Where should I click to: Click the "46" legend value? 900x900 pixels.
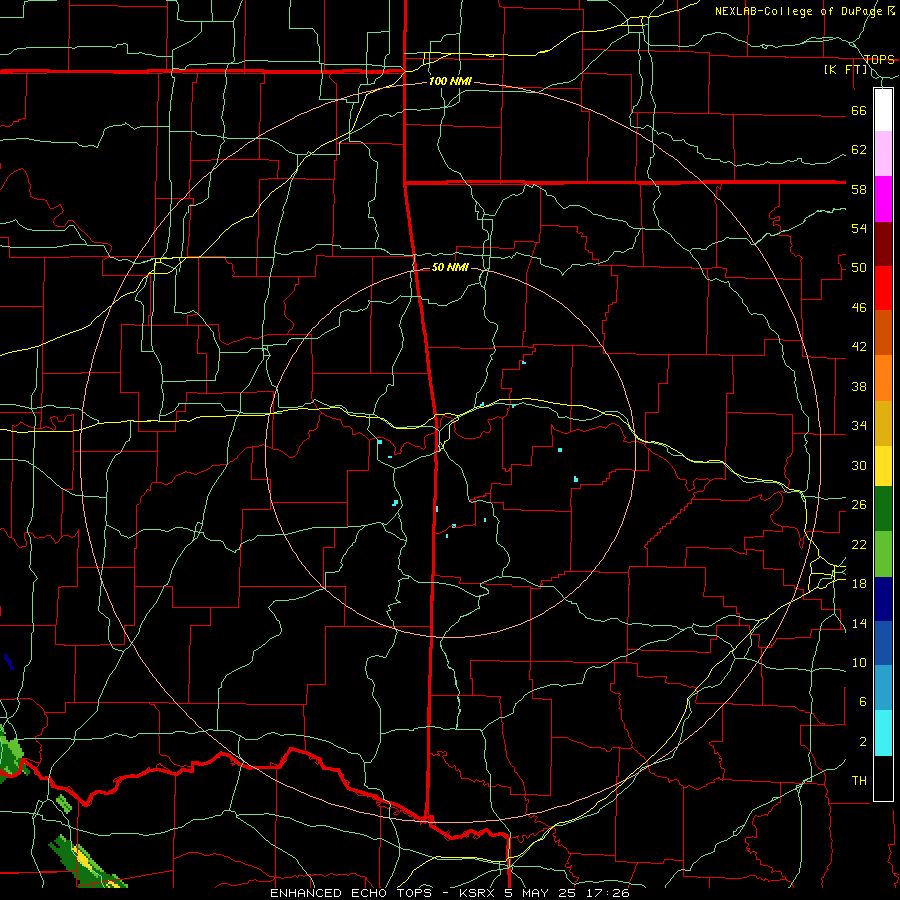[859, 308]
